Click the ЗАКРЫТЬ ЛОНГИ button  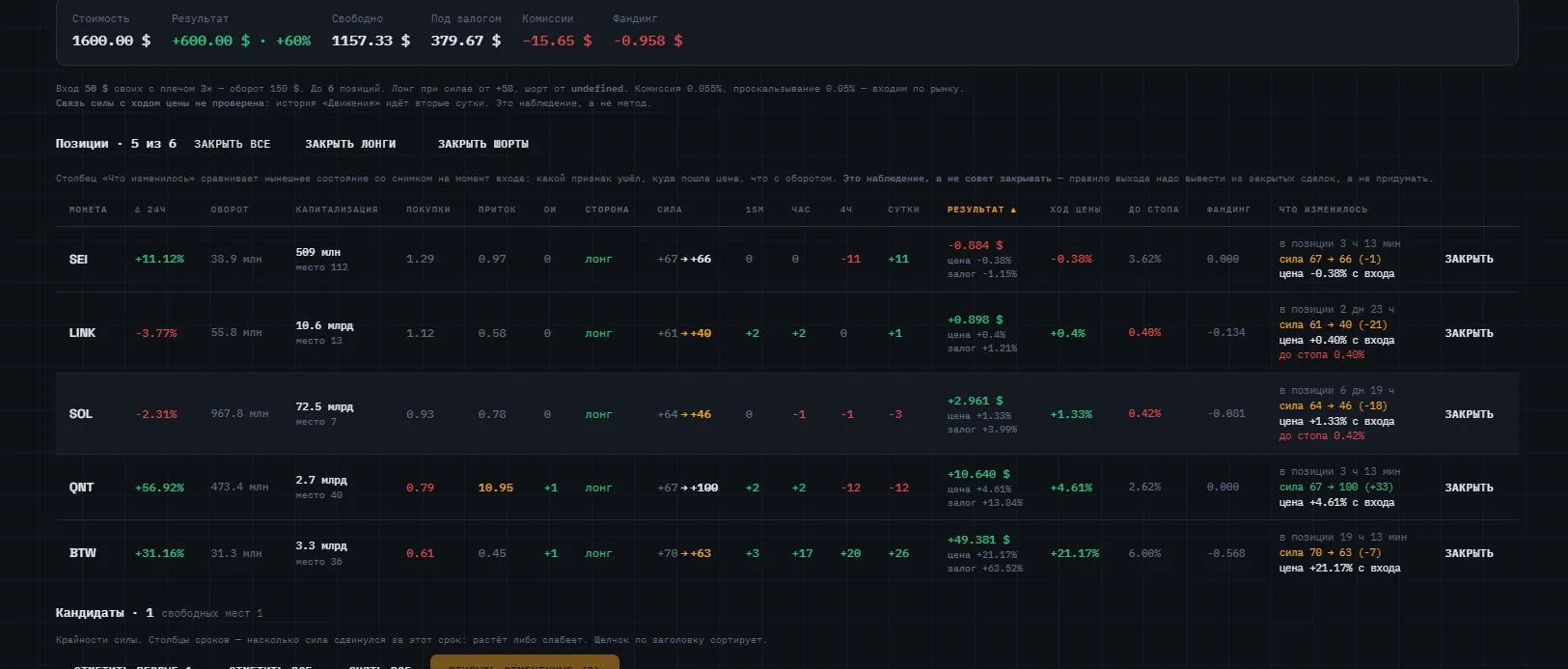click(x=350, y=144)
